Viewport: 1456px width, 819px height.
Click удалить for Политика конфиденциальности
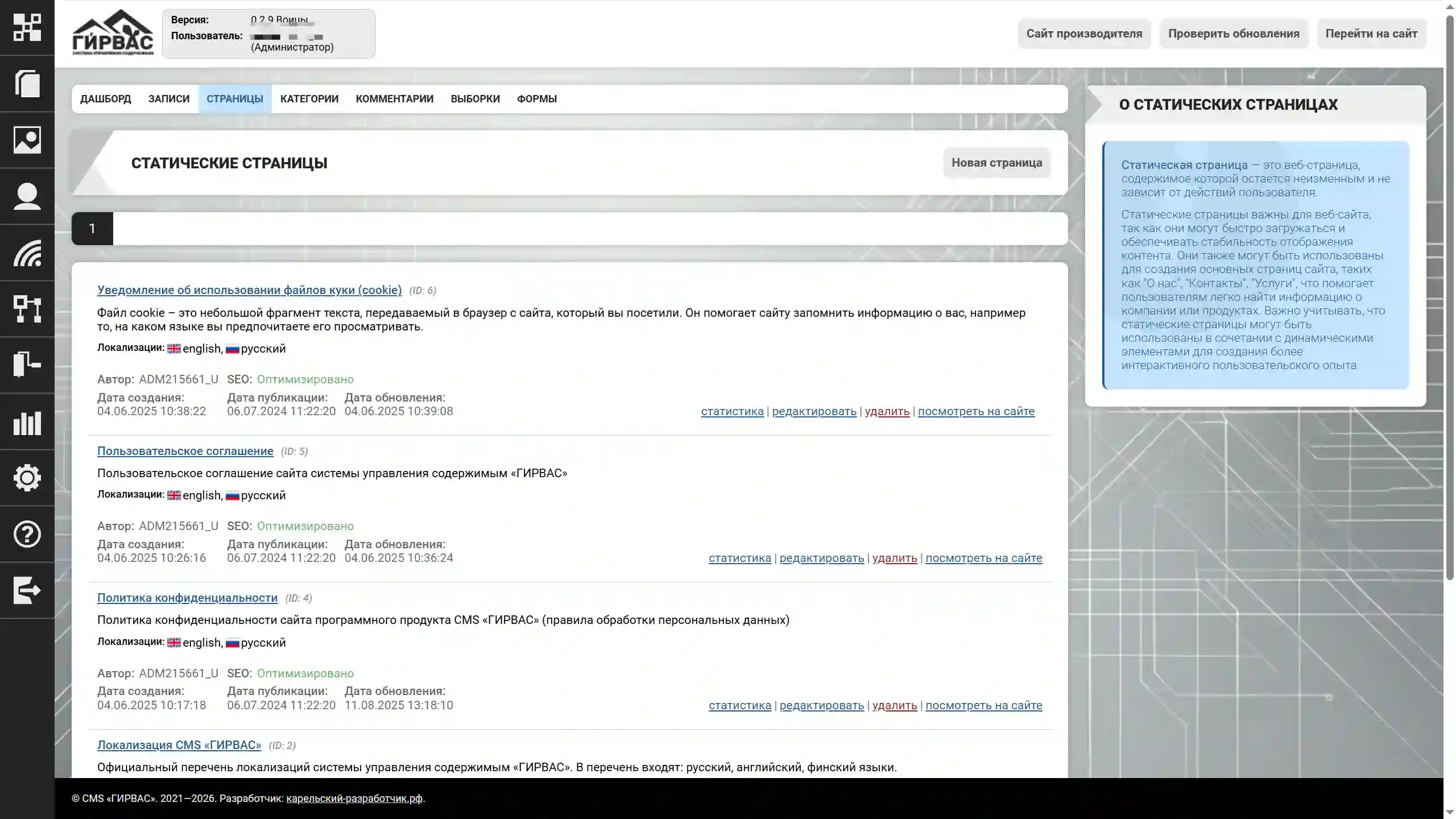coord(894,705)
